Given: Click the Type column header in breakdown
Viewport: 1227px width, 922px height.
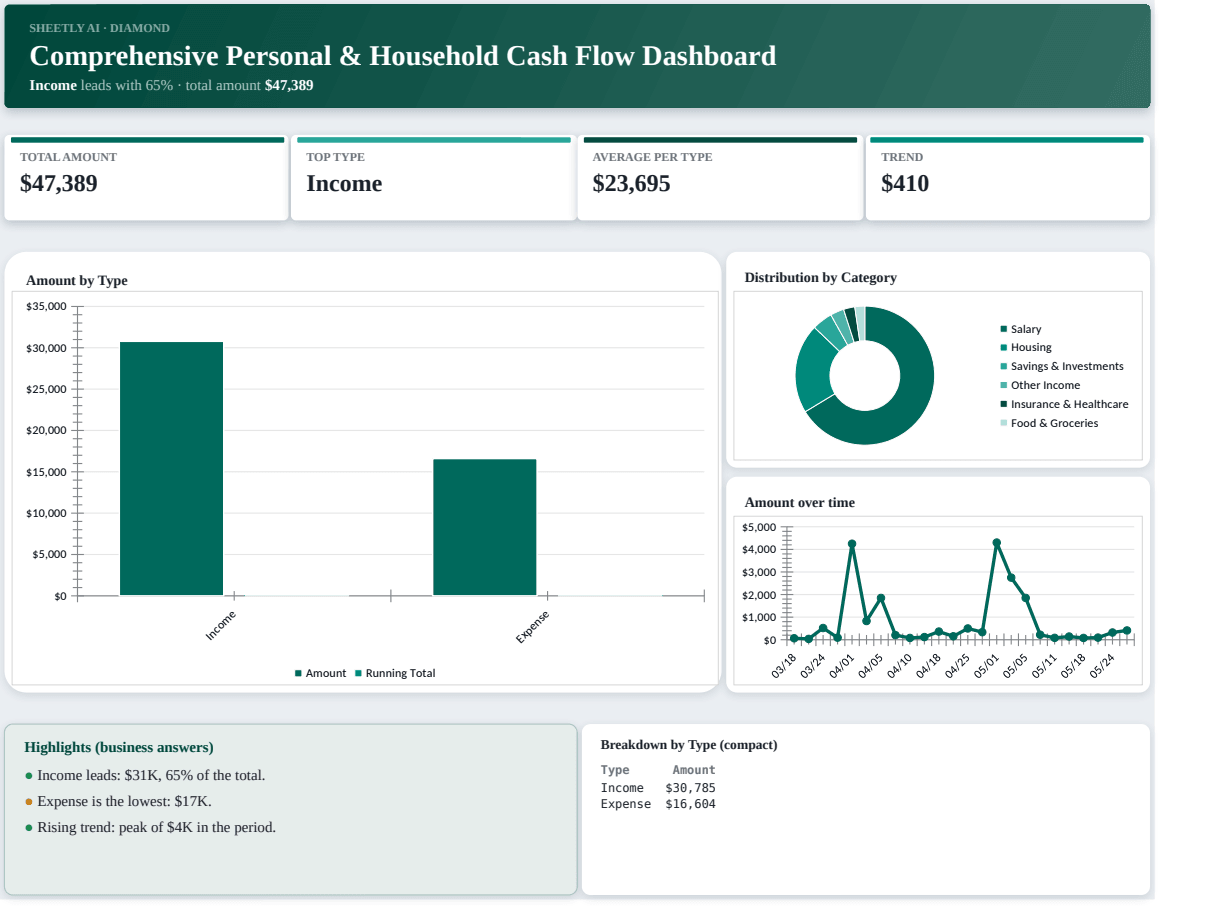Looking at the screenshot, I should [x=615, y=770].
